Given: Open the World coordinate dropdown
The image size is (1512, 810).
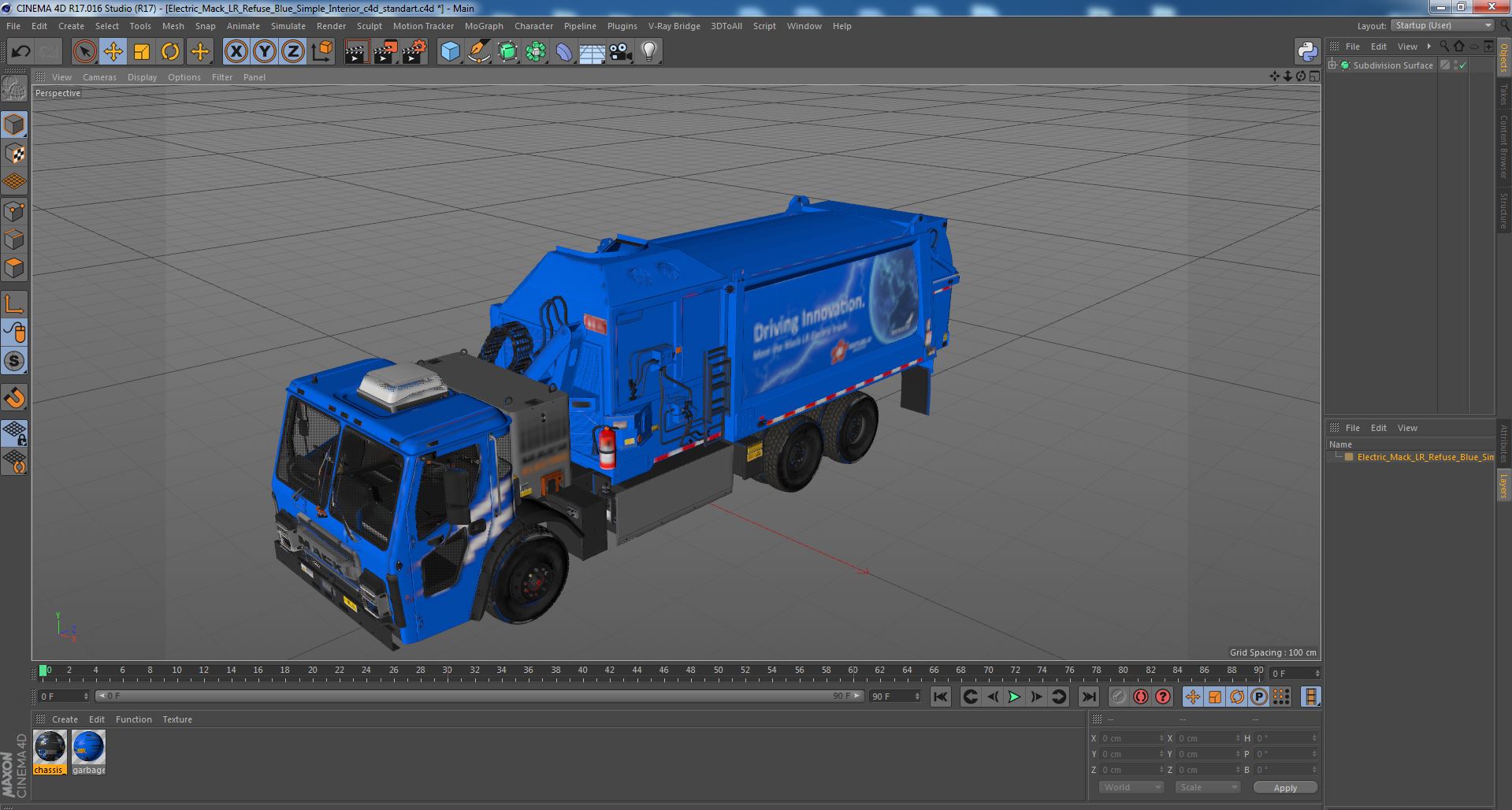Looking at the screenshot, I should [1131, 787].
